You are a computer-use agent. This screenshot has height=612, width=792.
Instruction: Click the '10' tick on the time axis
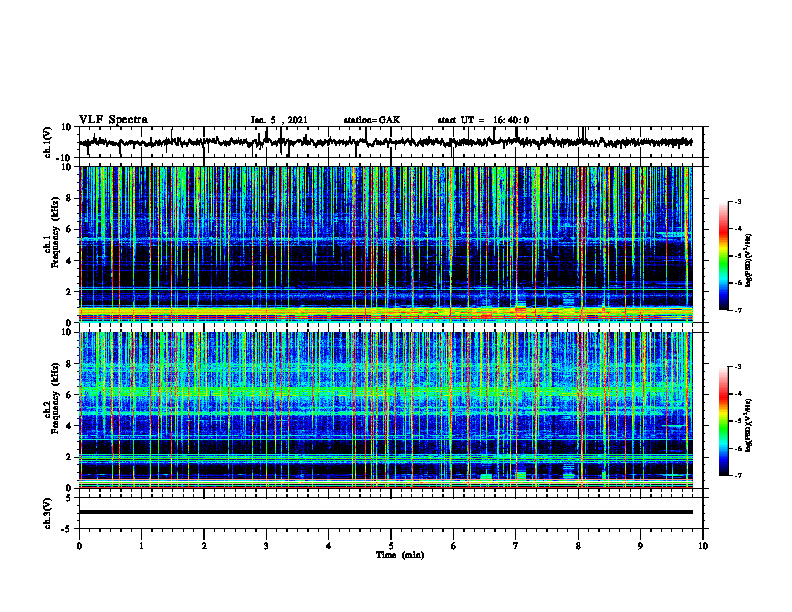click(703, 546)
